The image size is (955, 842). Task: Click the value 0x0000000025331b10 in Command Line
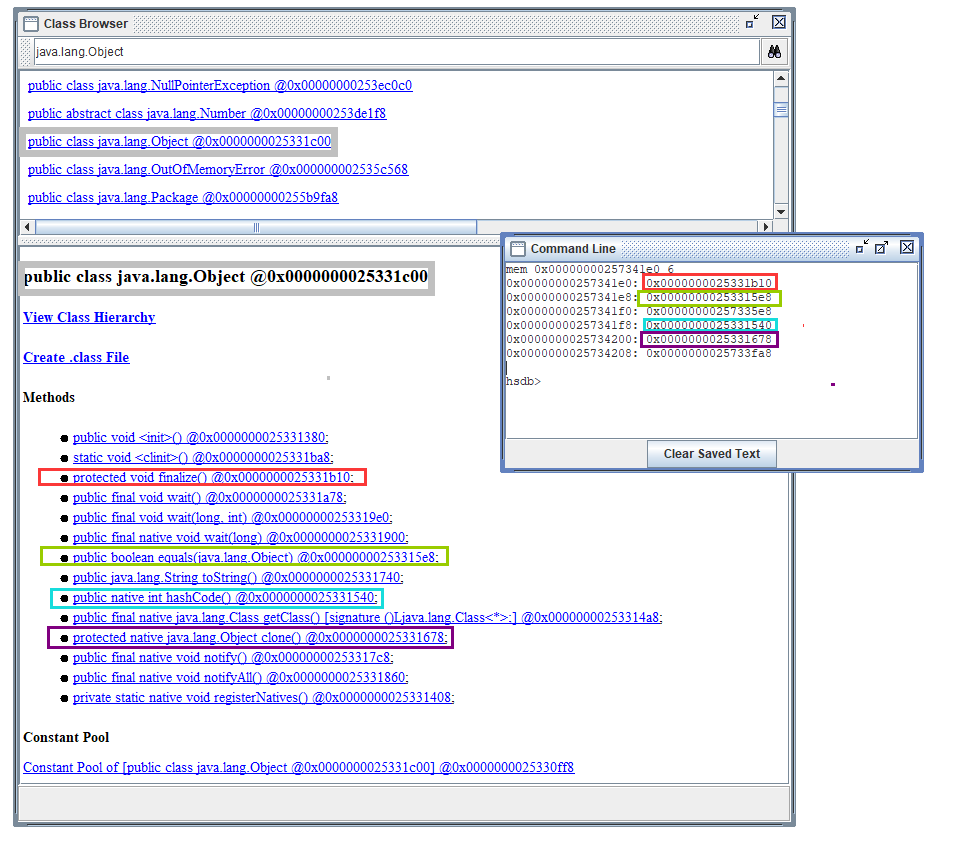pos(709,283)
